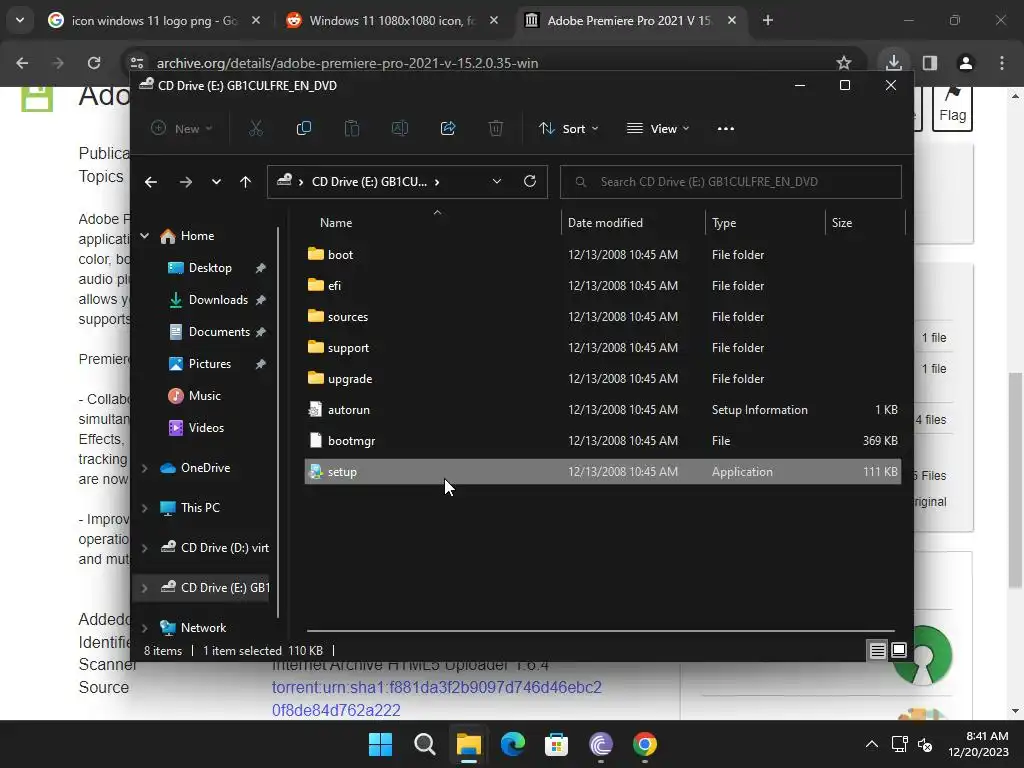Select Music in navigation pane
The image size is (1024, 768).
(x=204, y=396)
